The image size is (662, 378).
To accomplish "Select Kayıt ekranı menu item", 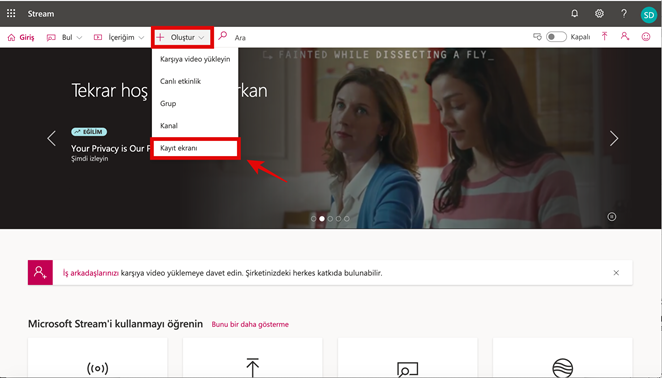I will (x=195, y=148).
